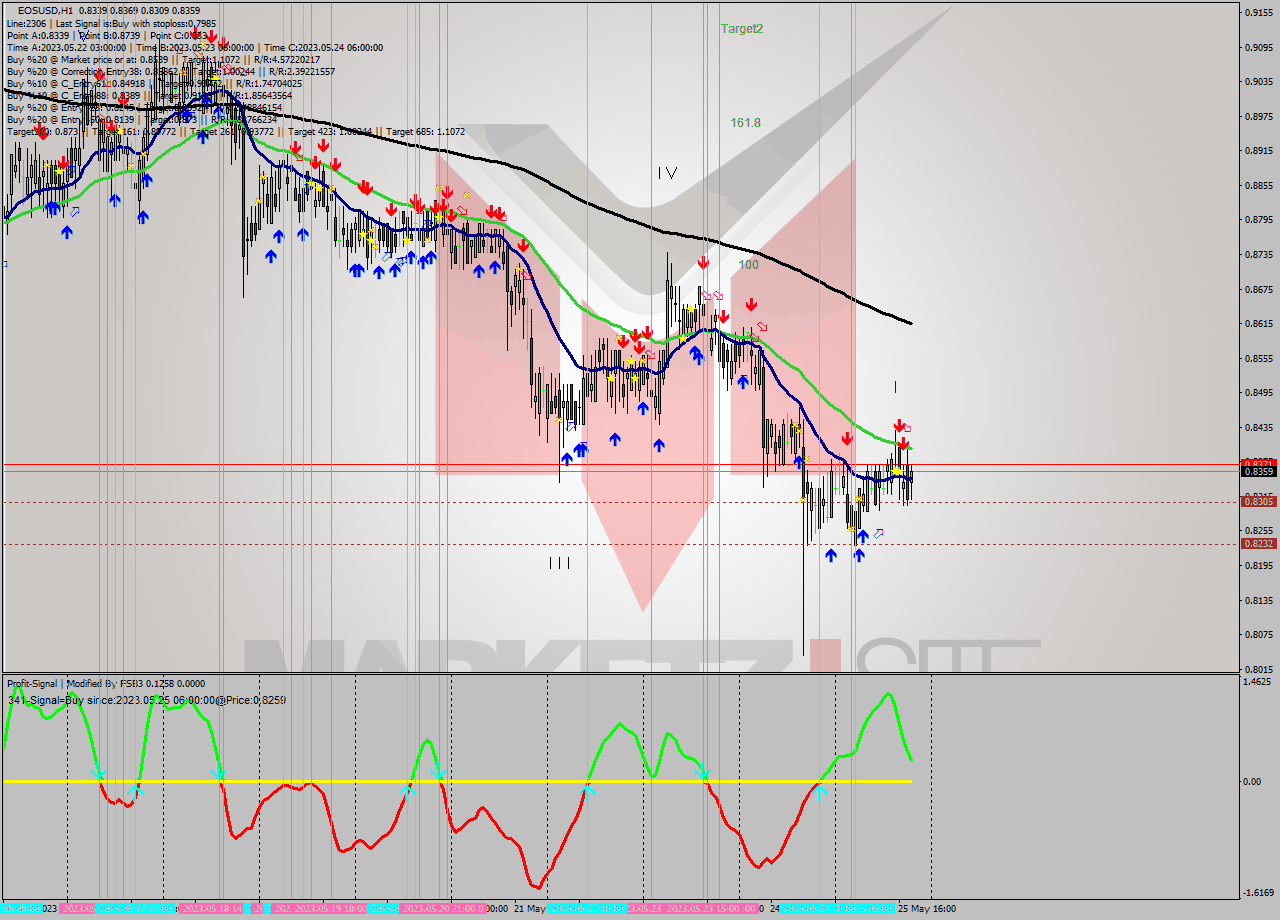Click the 25 May 16:00 timeline label
The height and width of the screenshot is (920, 1280).
click(x=938, y=911)
